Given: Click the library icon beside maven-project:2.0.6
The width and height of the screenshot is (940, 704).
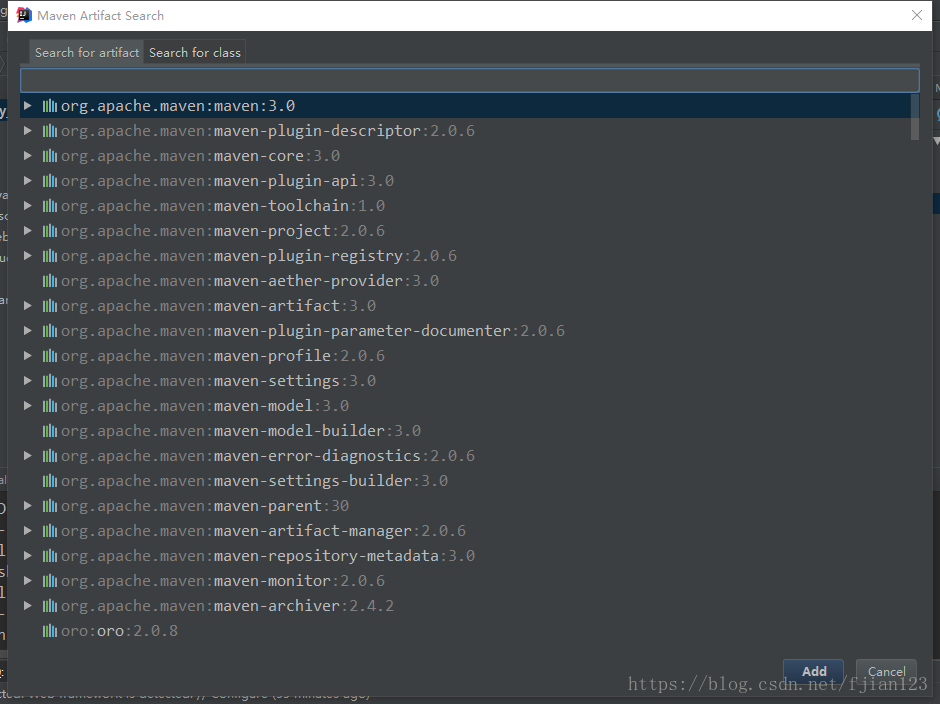Looking at the screenshot, I should 50,231.
